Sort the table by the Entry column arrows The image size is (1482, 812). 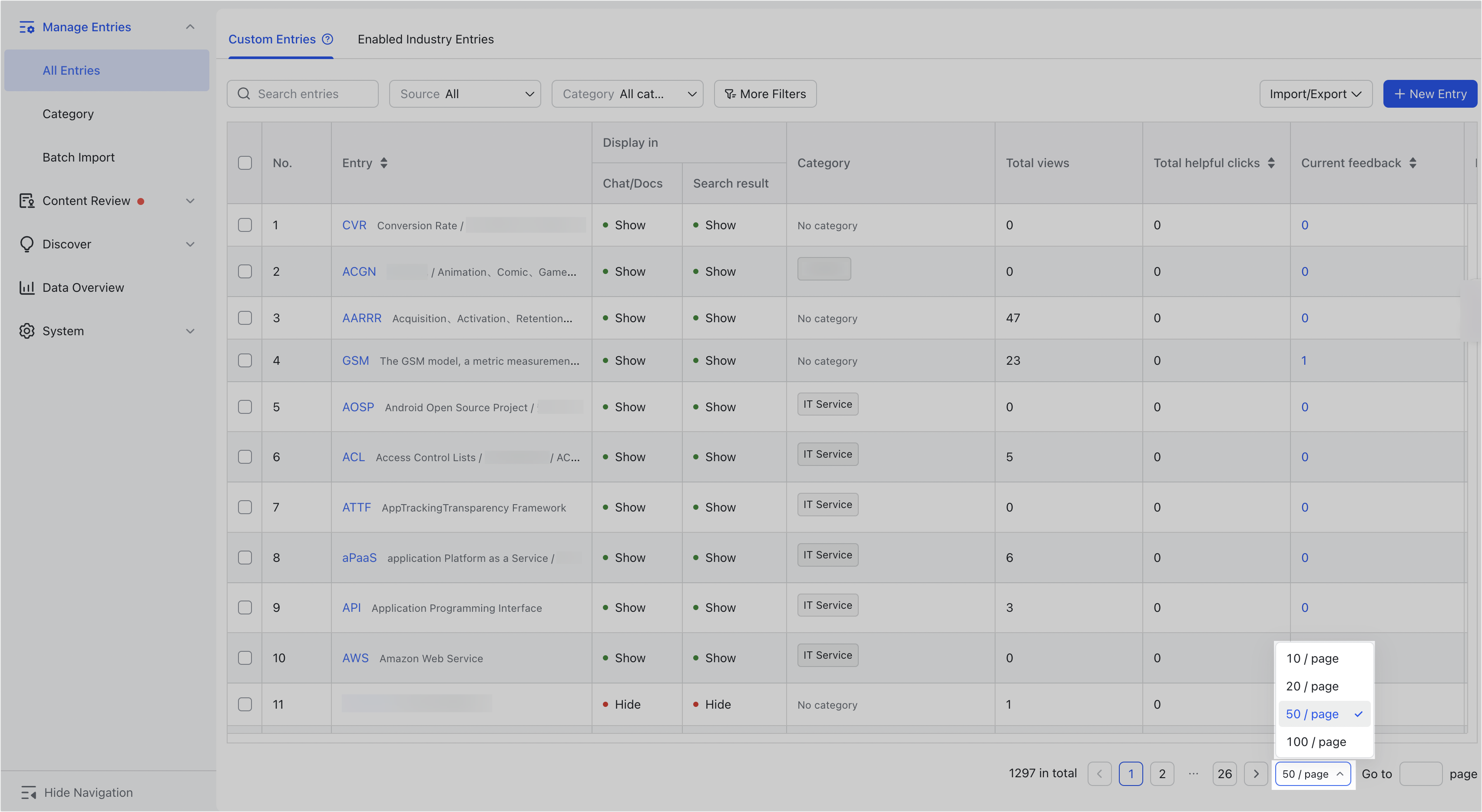coord(384,163)
